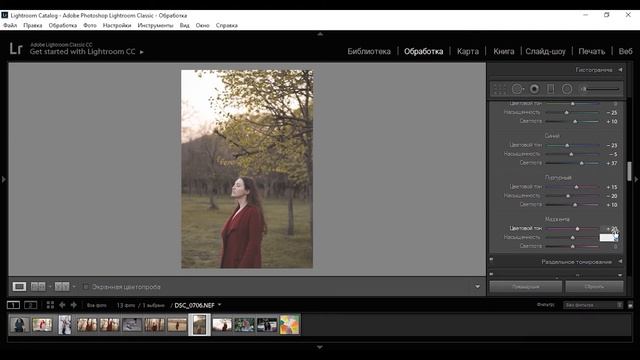The width and height of the screenshot is (640, 360).
Task: Adjust Синий Насыщенность slider at -5
Action: [x=571, y=154]
